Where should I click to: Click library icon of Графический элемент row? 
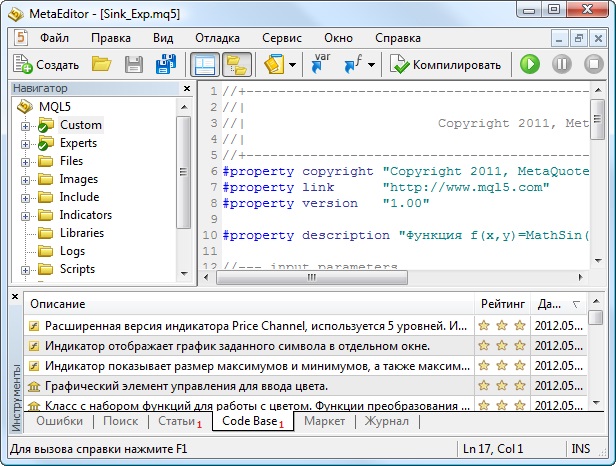click(x=35, y=386)
